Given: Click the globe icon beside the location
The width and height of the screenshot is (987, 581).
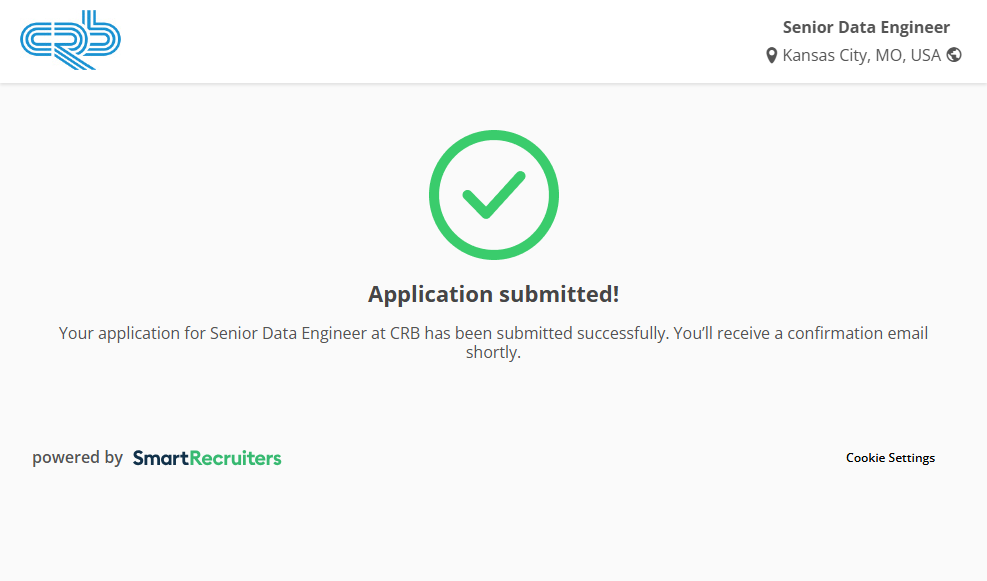Looking at the screenshot, I should (x=954, y=55).
